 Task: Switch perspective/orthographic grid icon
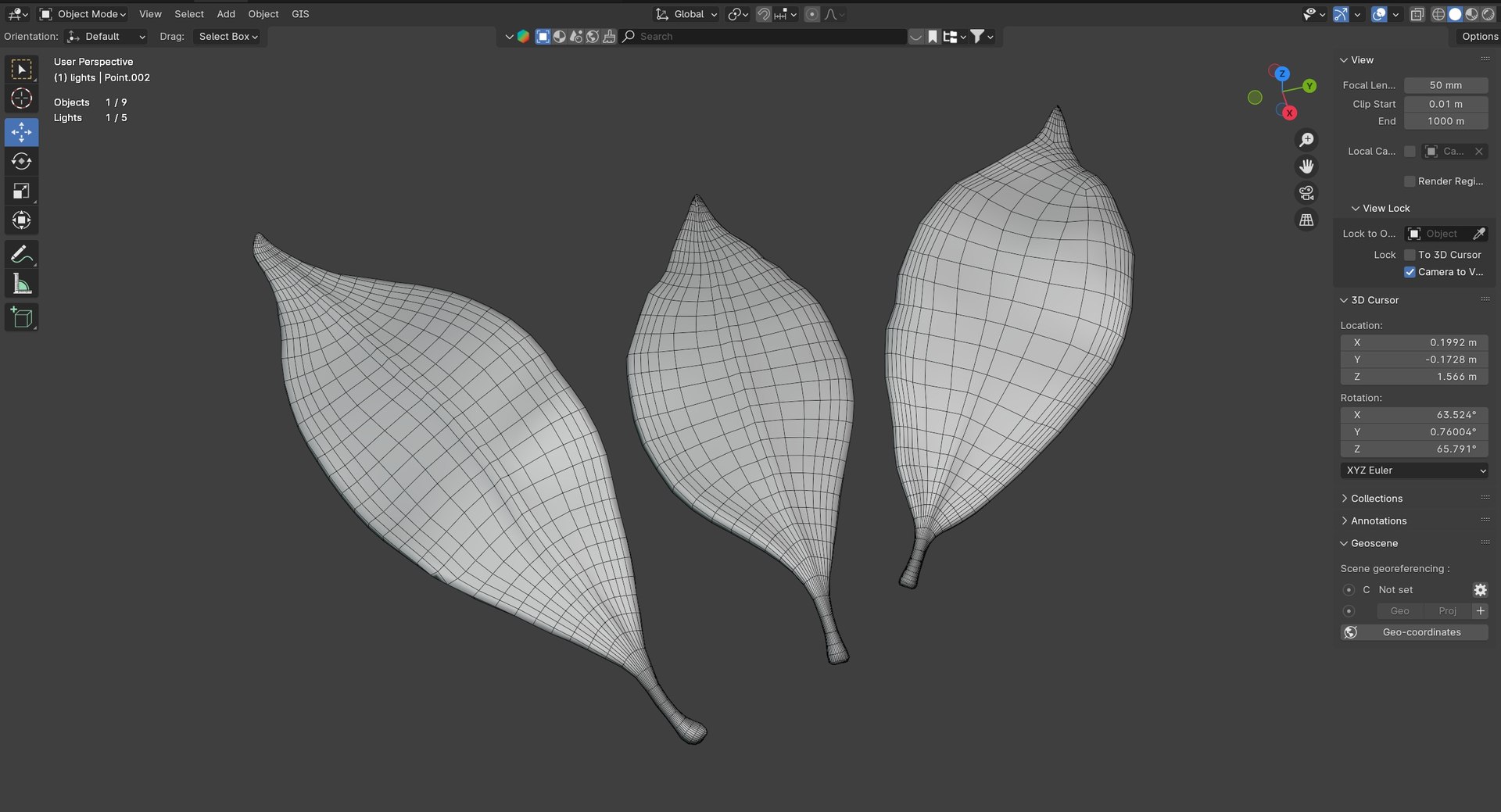[1306, 220]
